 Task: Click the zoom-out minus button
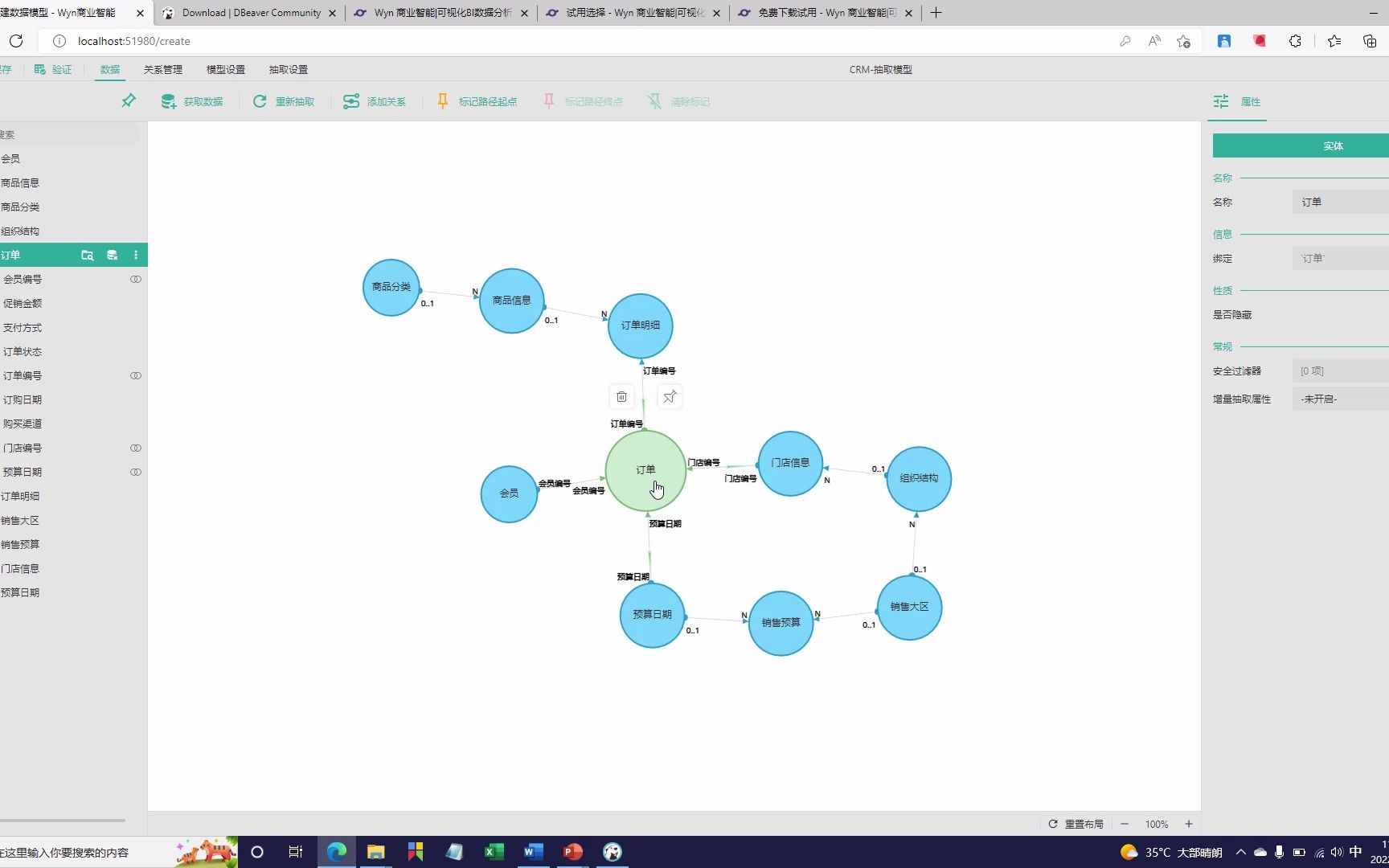point(1125,824)
